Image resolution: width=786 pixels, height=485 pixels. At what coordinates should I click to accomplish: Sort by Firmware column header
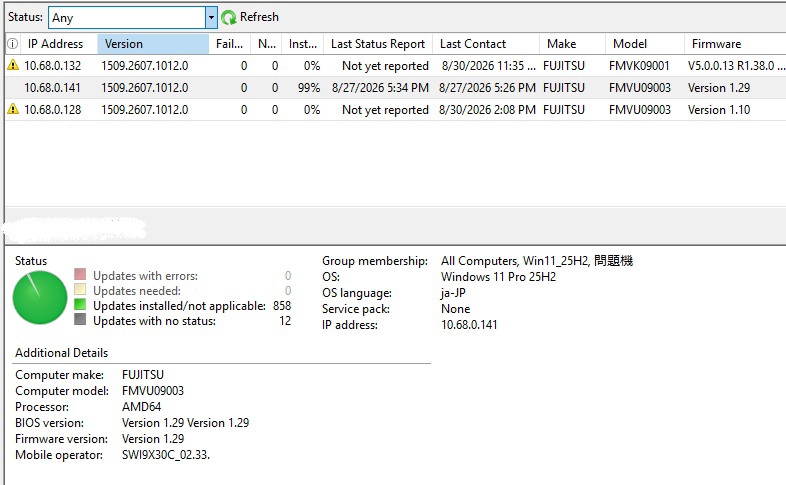tap(735, 44)
